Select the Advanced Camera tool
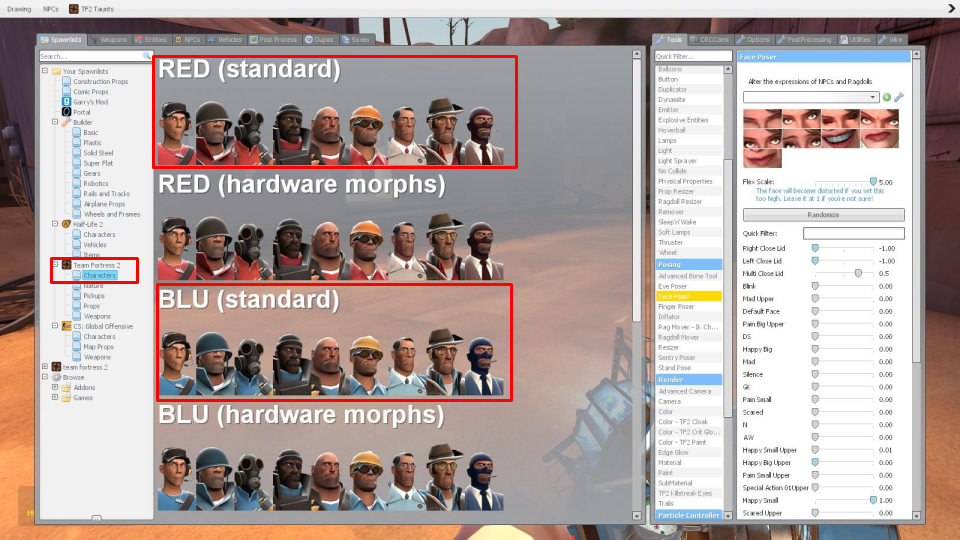Viewport: 960px width, 540px height. [x=689, y=391]
